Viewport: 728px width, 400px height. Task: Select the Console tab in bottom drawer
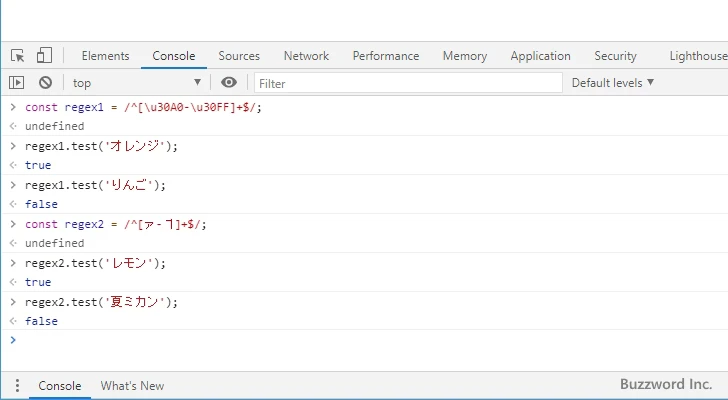pos(60,386)
